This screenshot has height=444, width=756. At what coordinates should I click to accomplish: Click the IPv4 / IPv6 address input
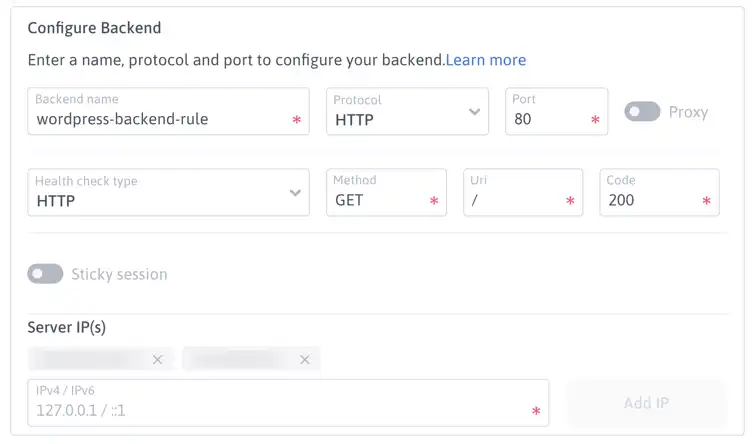pos(288,403)
